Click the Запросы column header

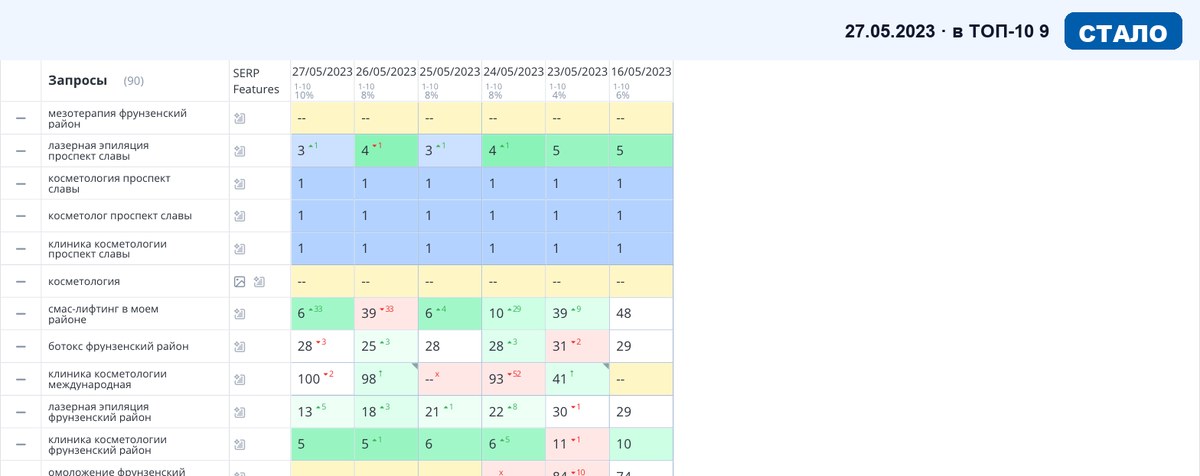78,80
